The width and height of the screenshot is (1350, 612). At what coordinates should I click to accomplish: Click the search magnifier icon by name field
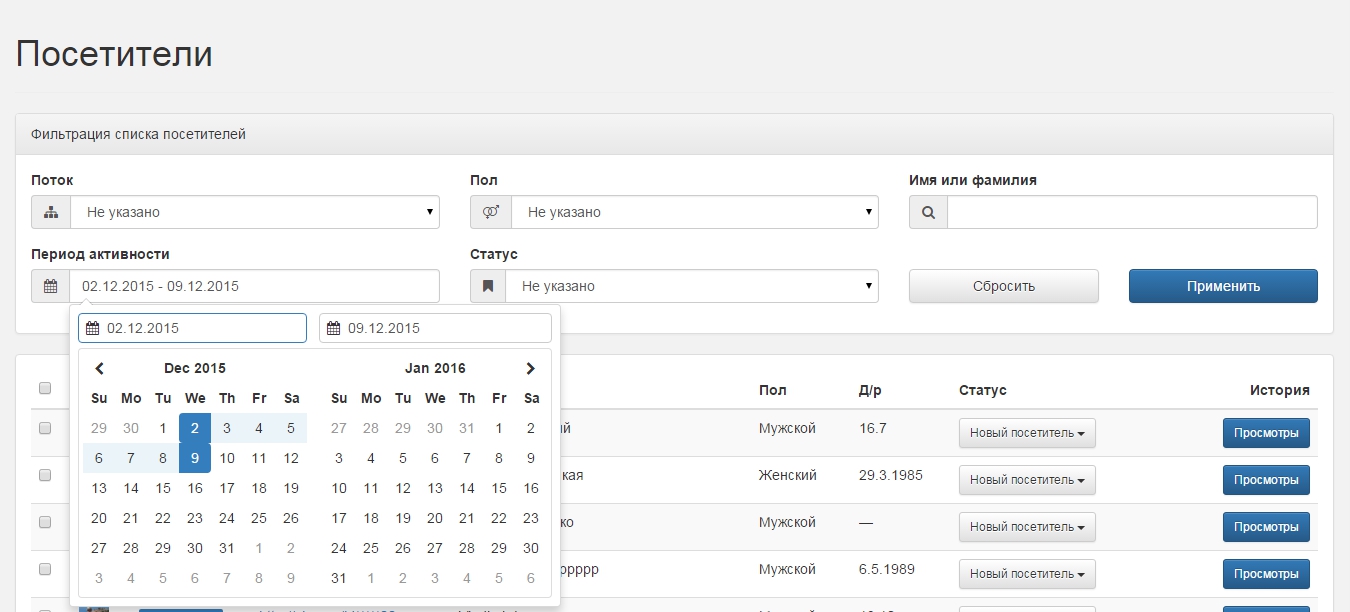tap(928, 212)
